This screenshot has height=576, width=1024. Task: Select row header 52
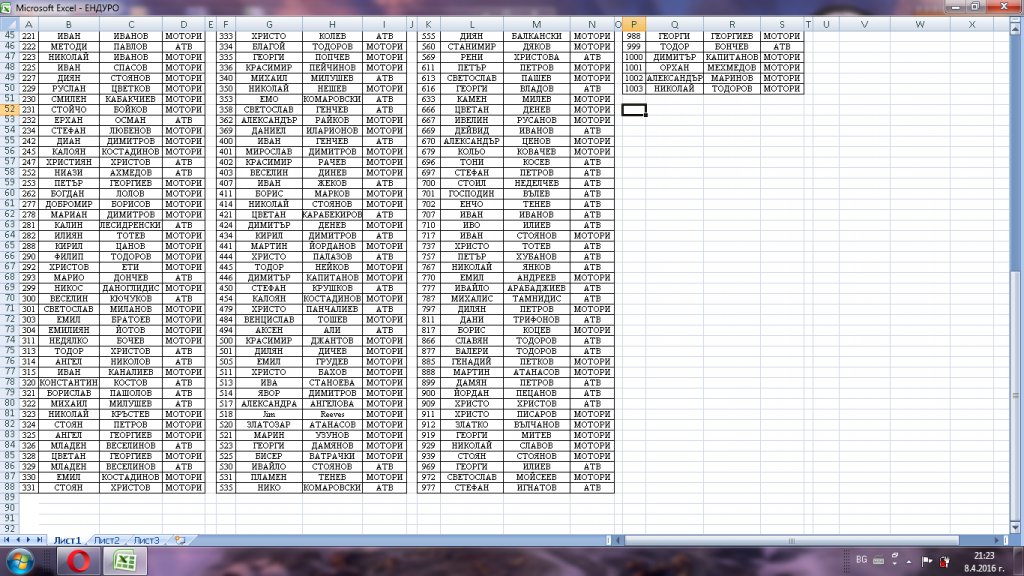coord(9,109)
